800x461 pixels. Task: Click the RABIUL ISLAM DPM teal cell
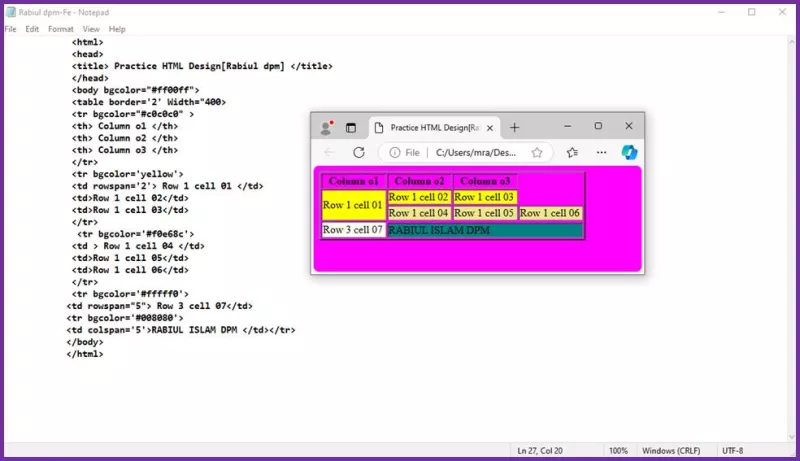pyautogui.click(x=485, y=230)
